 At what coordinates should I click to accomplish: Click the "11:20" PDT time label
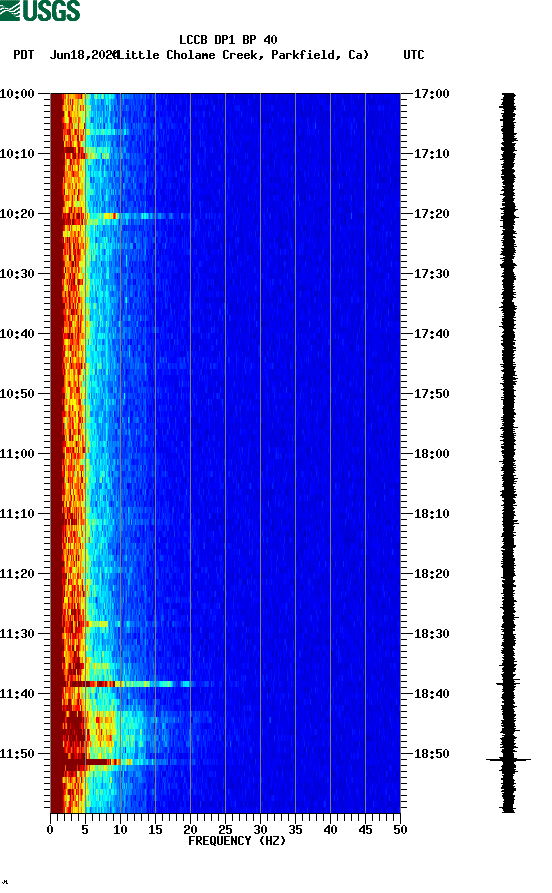tap(17, 574)
